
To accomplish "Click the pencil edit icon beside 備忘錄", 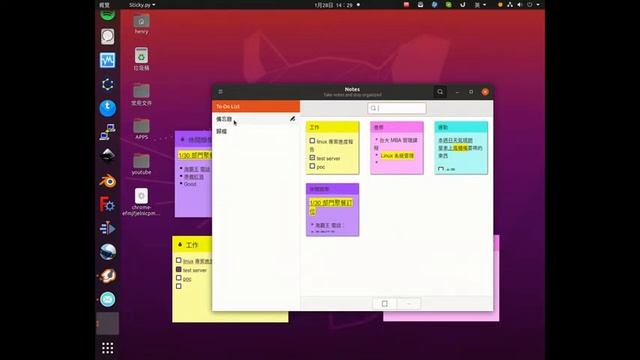I will [292, 119].
